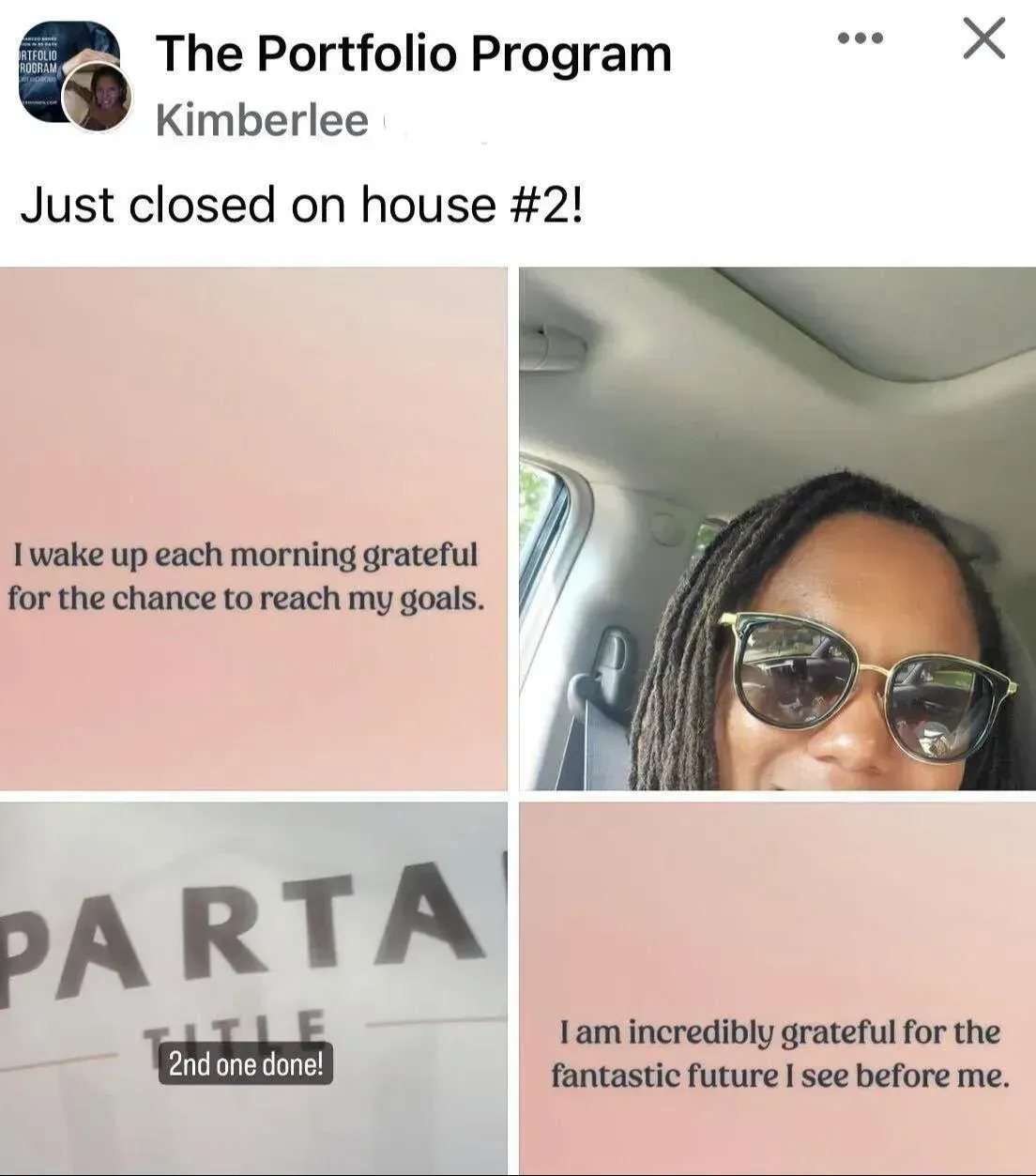Open the "fantastic future" quote image

click(x=777, y=988)
